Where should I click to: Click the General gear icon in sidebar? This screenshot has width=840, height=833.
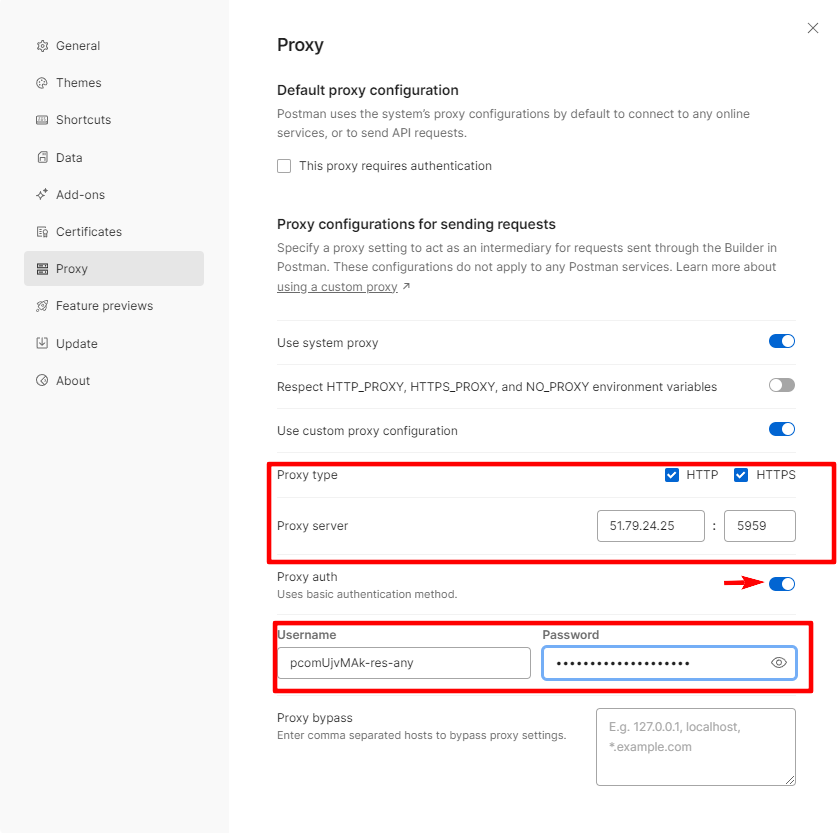(42, 46)
